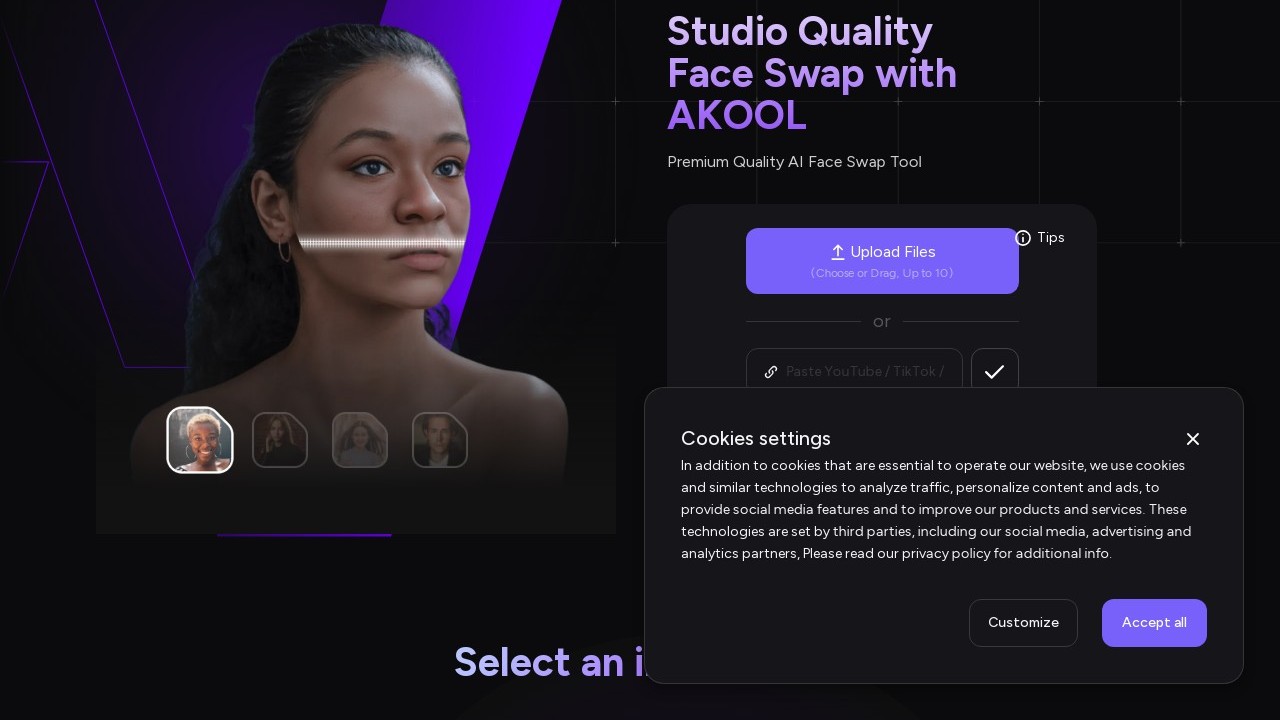Pick the man's face thumbnail
The image size is (1280, 720).
440,440
